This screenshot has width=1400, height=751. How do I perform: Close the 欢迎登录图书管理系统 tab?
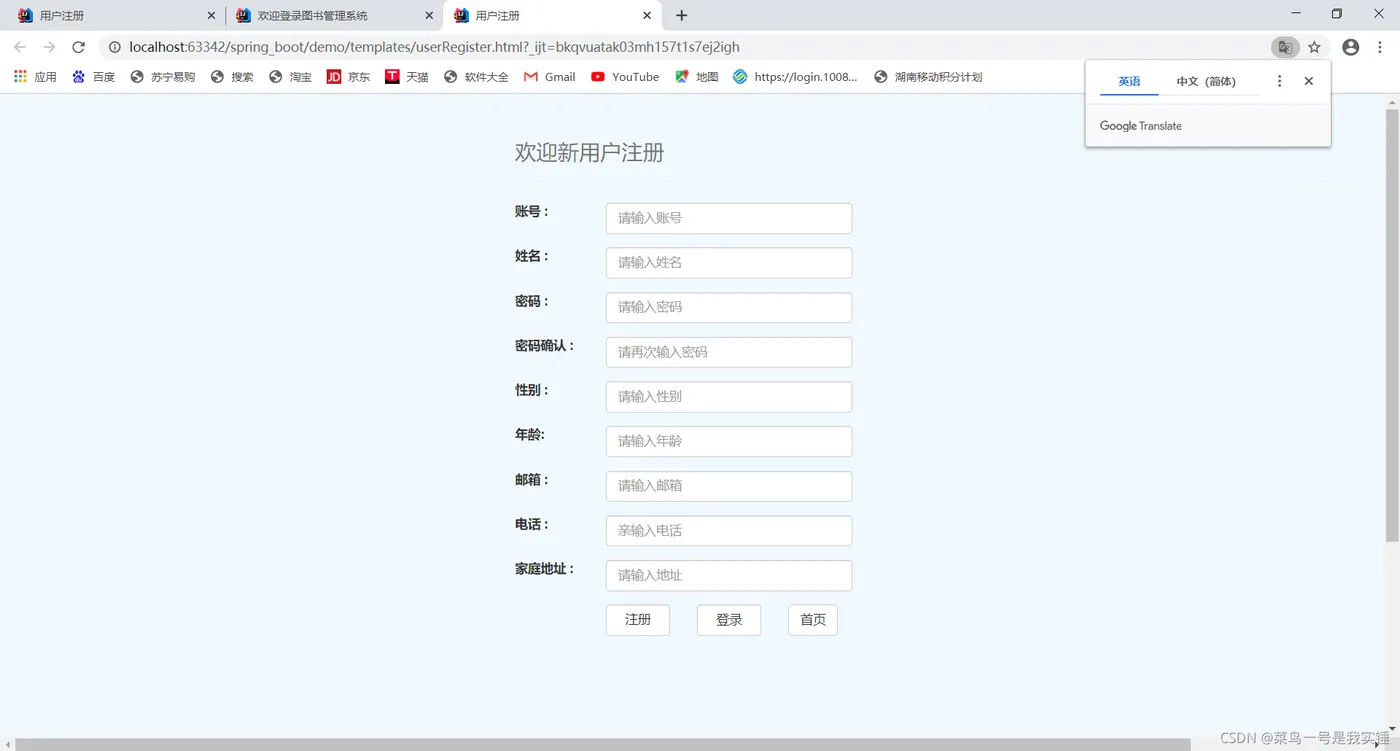(x=429, y=16)
